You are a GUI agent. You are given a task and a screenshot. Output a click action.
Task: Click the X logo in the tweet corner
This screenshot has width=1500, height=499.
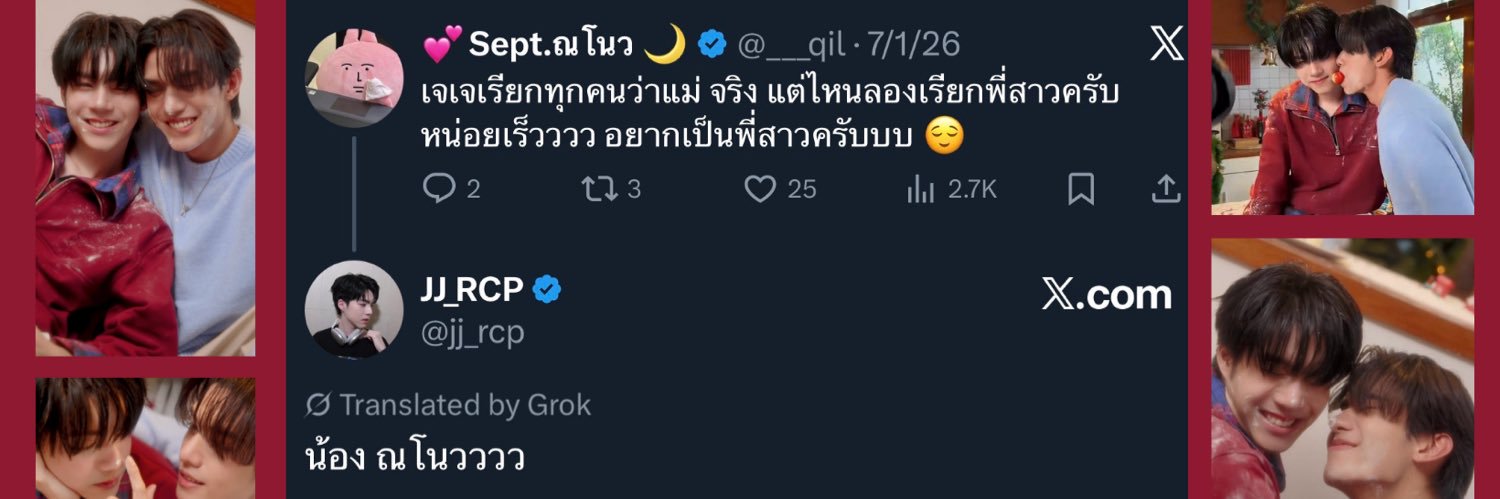(1166, 44)
